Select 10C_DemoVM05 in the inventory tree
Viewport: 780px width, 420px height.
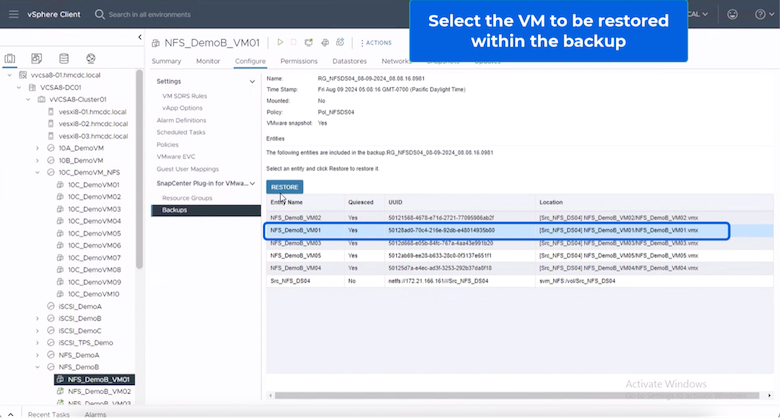pyautogui.click(x=94, y=233)
